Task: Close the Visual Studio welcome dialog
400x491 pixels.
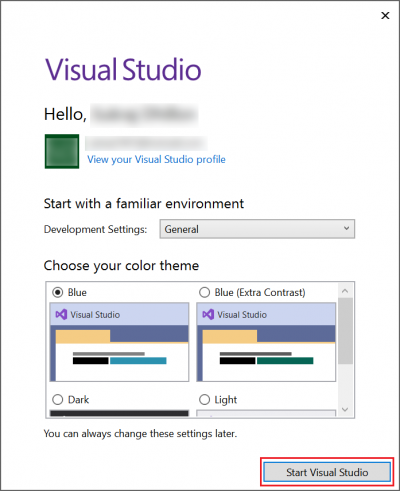Action: tap(385, 15)
